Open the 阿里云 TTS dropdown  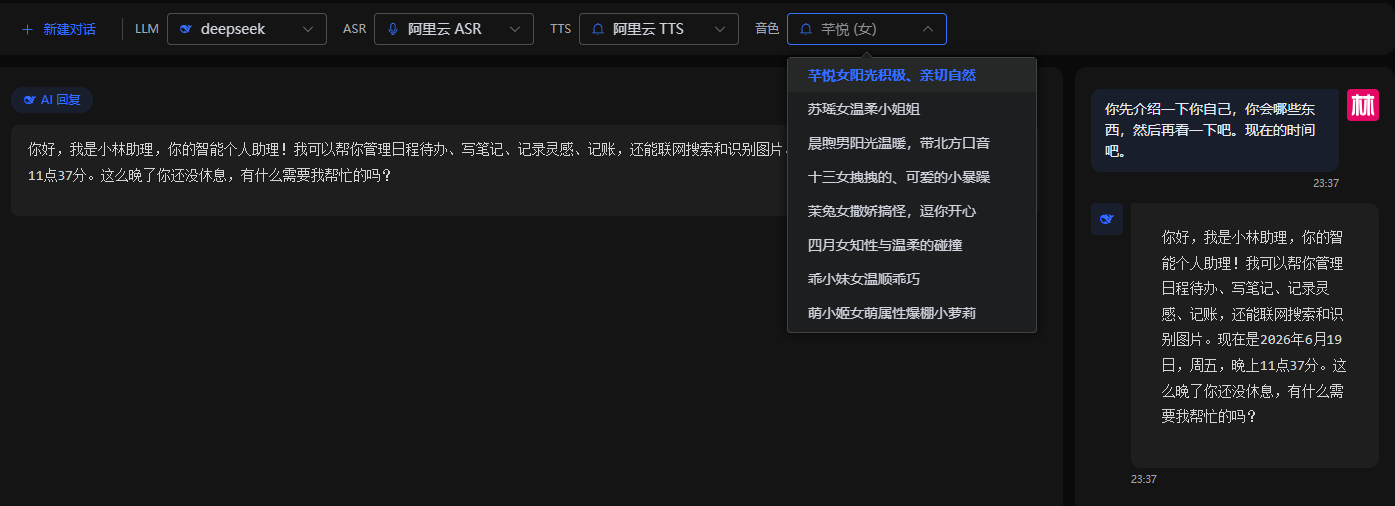click(659, 29)
